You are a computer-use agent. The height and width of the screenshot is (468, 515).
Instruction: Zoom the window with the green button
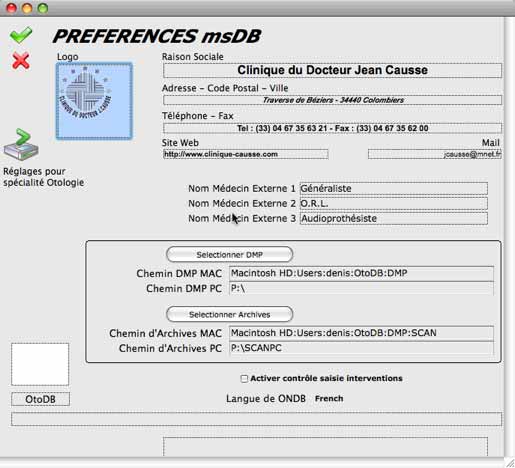tap(43, 8)
